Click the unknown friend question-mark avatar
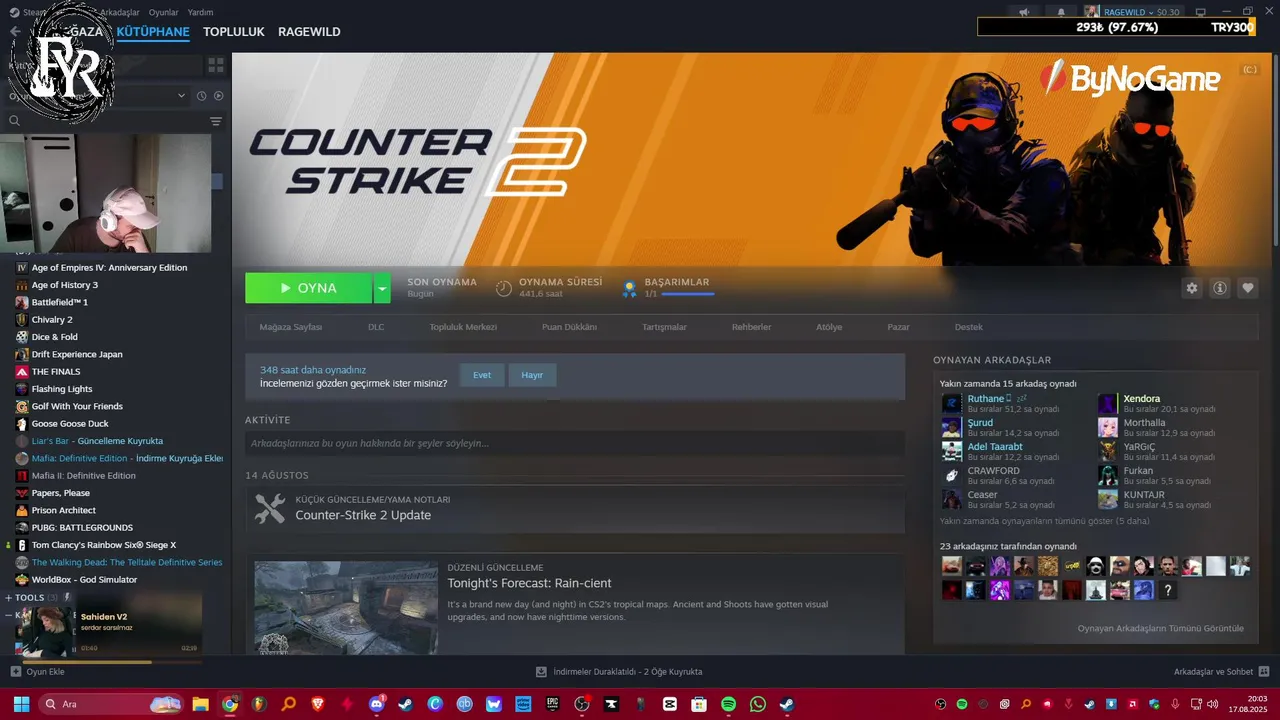The height and width of the screenshot is (720, 1280). click(x=1167, y=590)
